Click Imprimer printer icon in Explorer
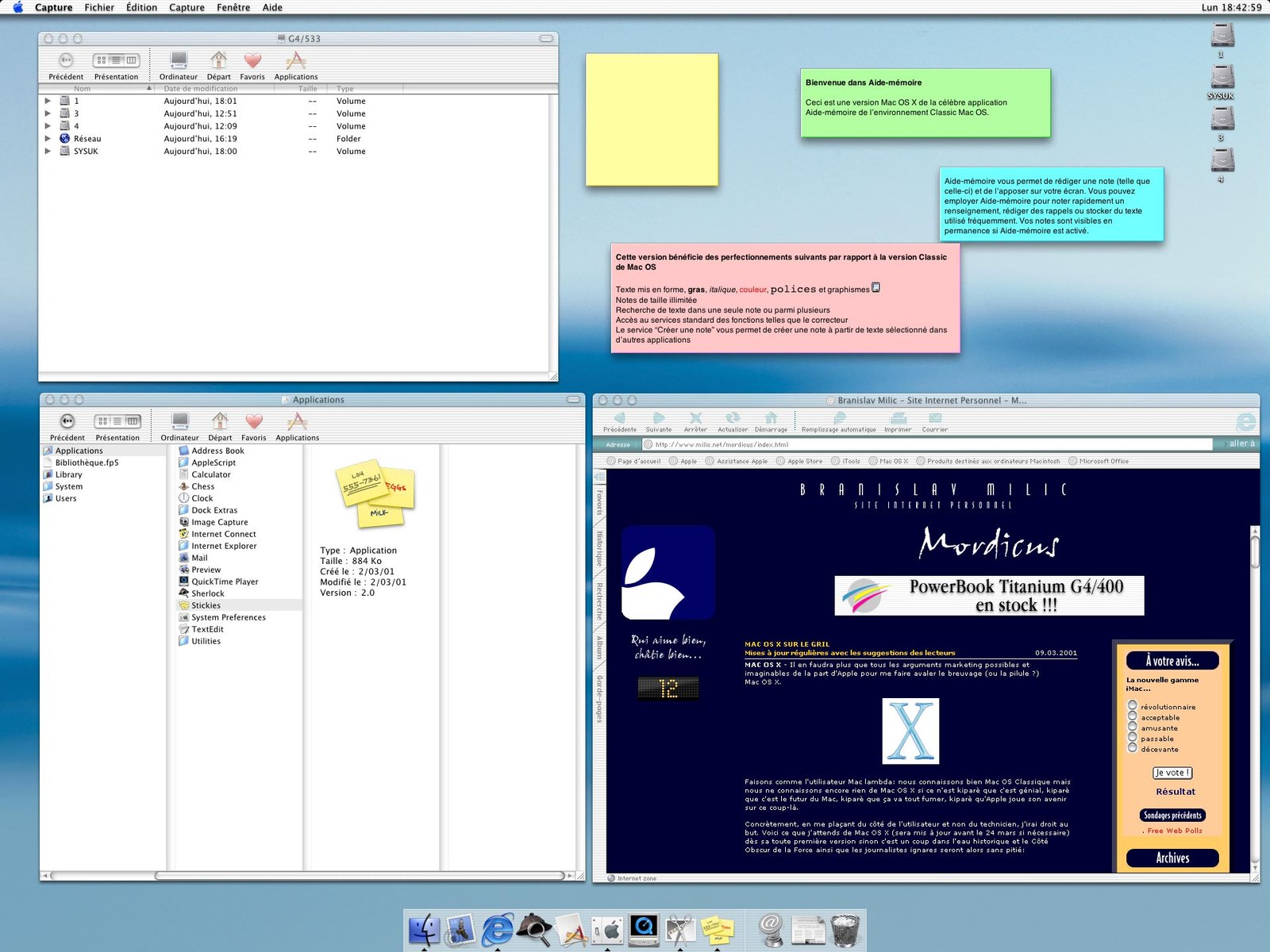The width and height of the screenshot is (1270, 952). coord(898,422)
